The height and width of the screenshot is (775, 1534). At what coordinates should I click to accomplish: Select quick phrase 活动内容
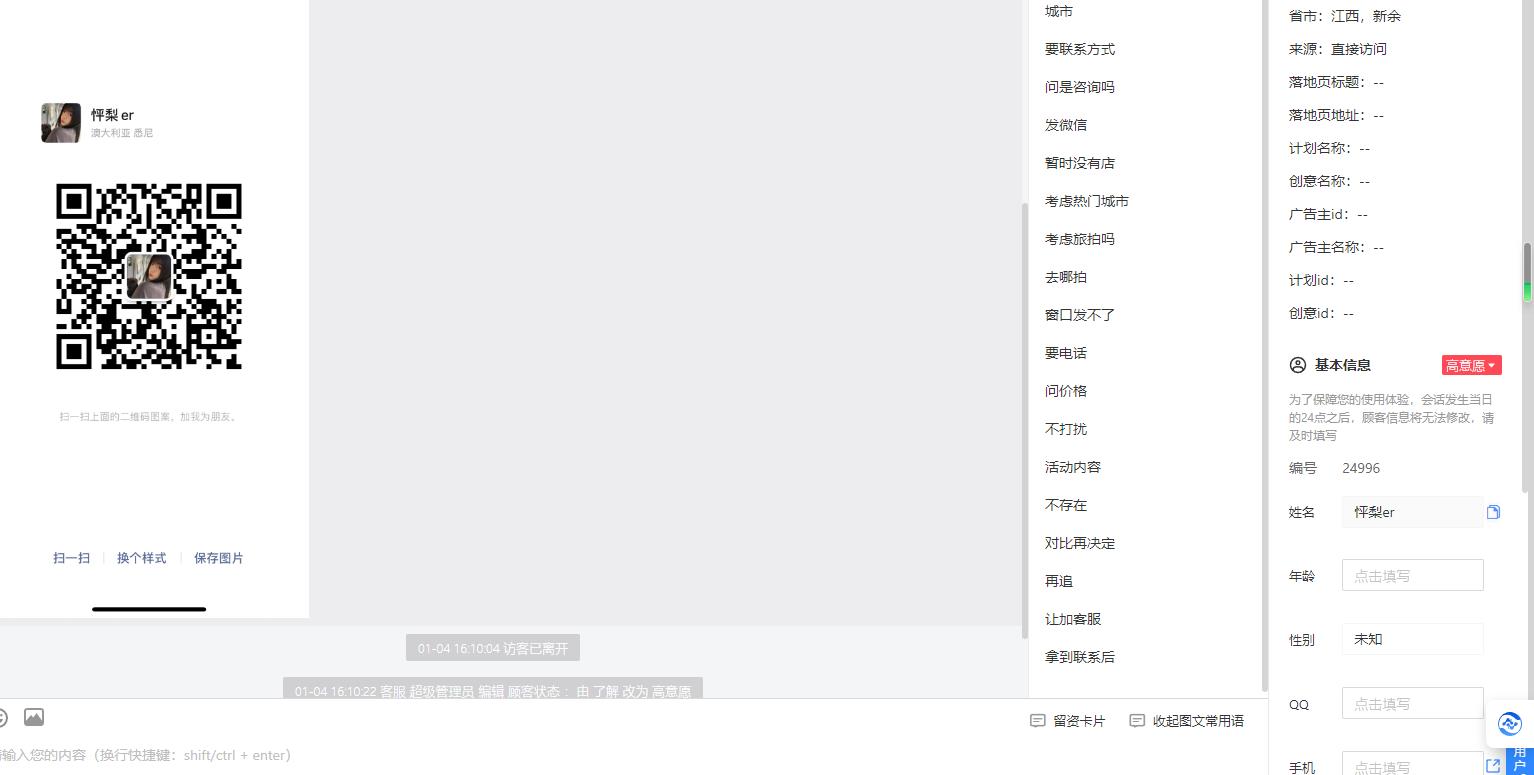(x=1073, y=467)
